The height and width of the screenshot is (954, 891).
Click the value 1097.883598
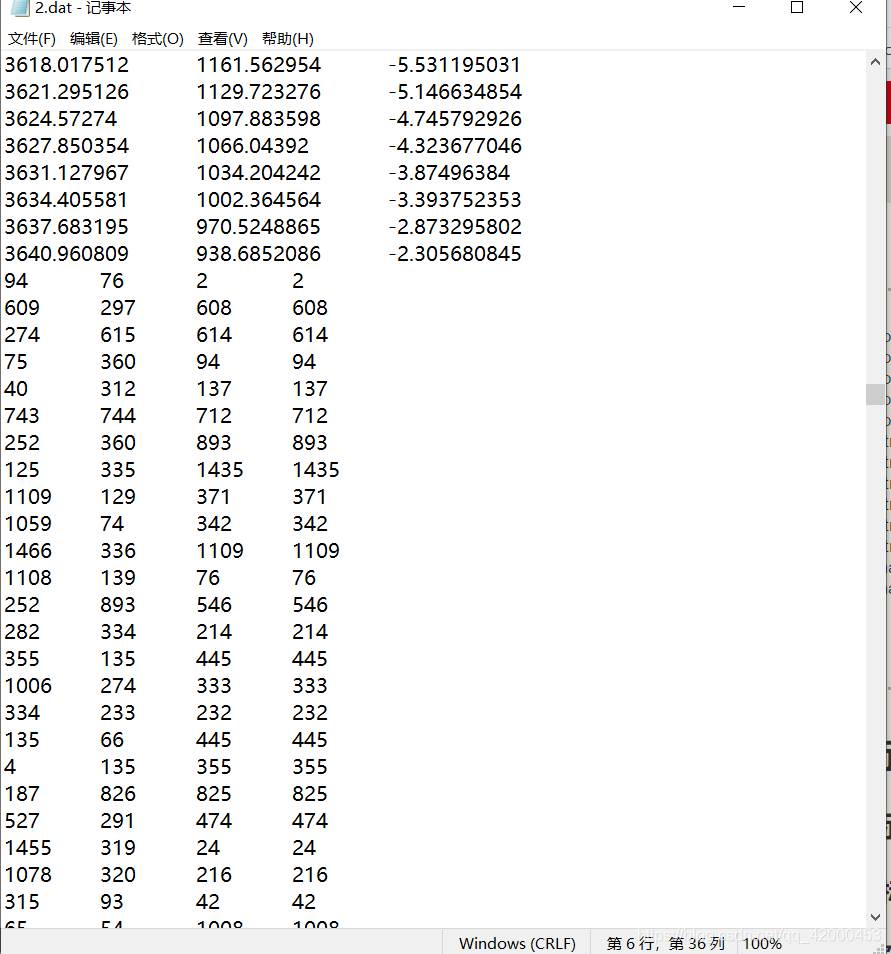click(259, 119)
